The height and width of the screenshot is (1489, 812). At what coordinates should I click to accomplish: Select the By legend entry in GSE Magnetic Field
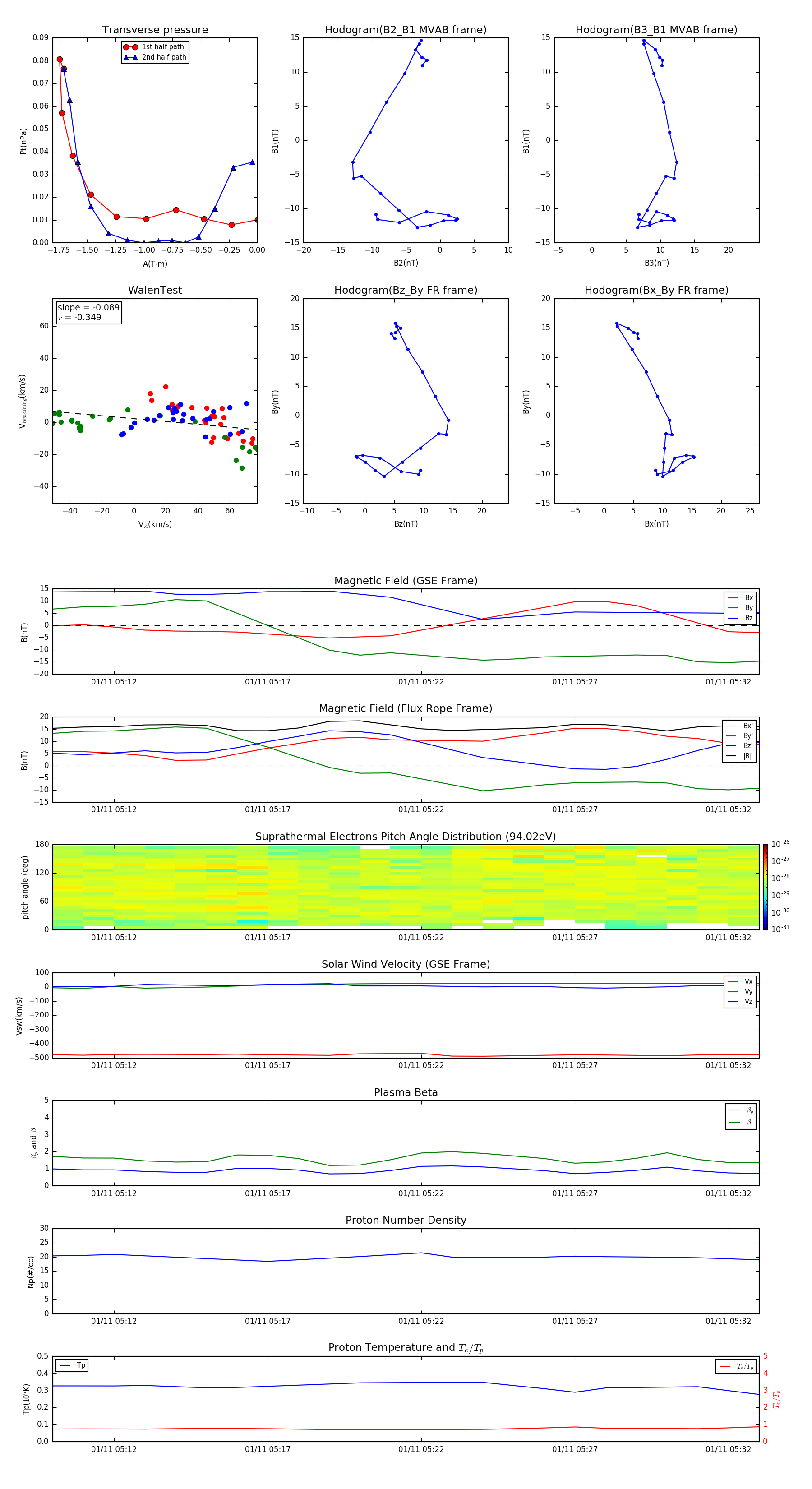click(x=740, y=607)
